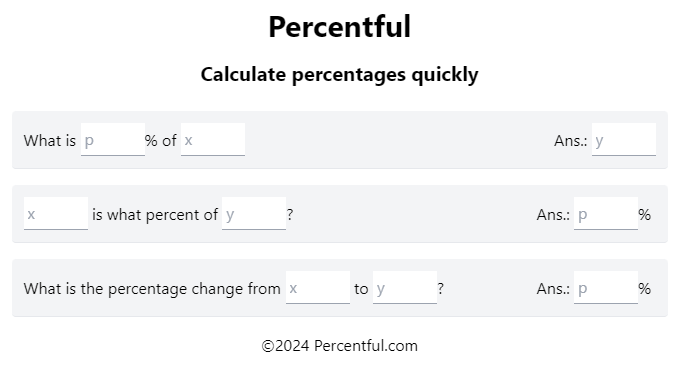The image size is (683, 383).
Task: Click the "% of" label in first row
Action: coord(161,141)
